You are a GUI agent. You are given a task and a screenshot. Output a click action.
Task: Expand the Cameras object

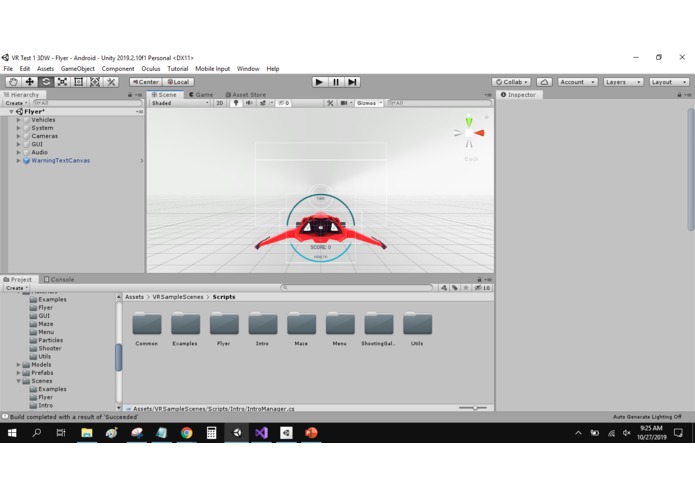click(19, 136)
